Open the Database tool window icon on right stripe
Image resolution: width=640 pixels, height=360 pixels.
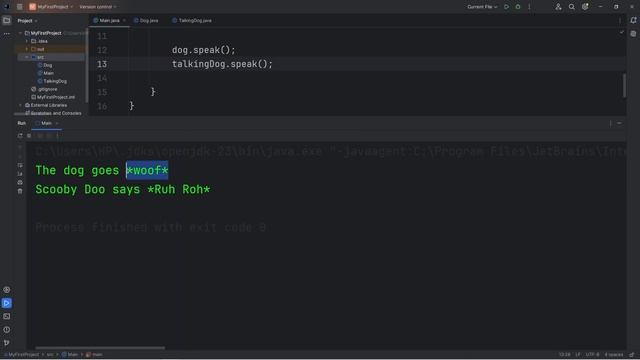click(x=633, y=34)
